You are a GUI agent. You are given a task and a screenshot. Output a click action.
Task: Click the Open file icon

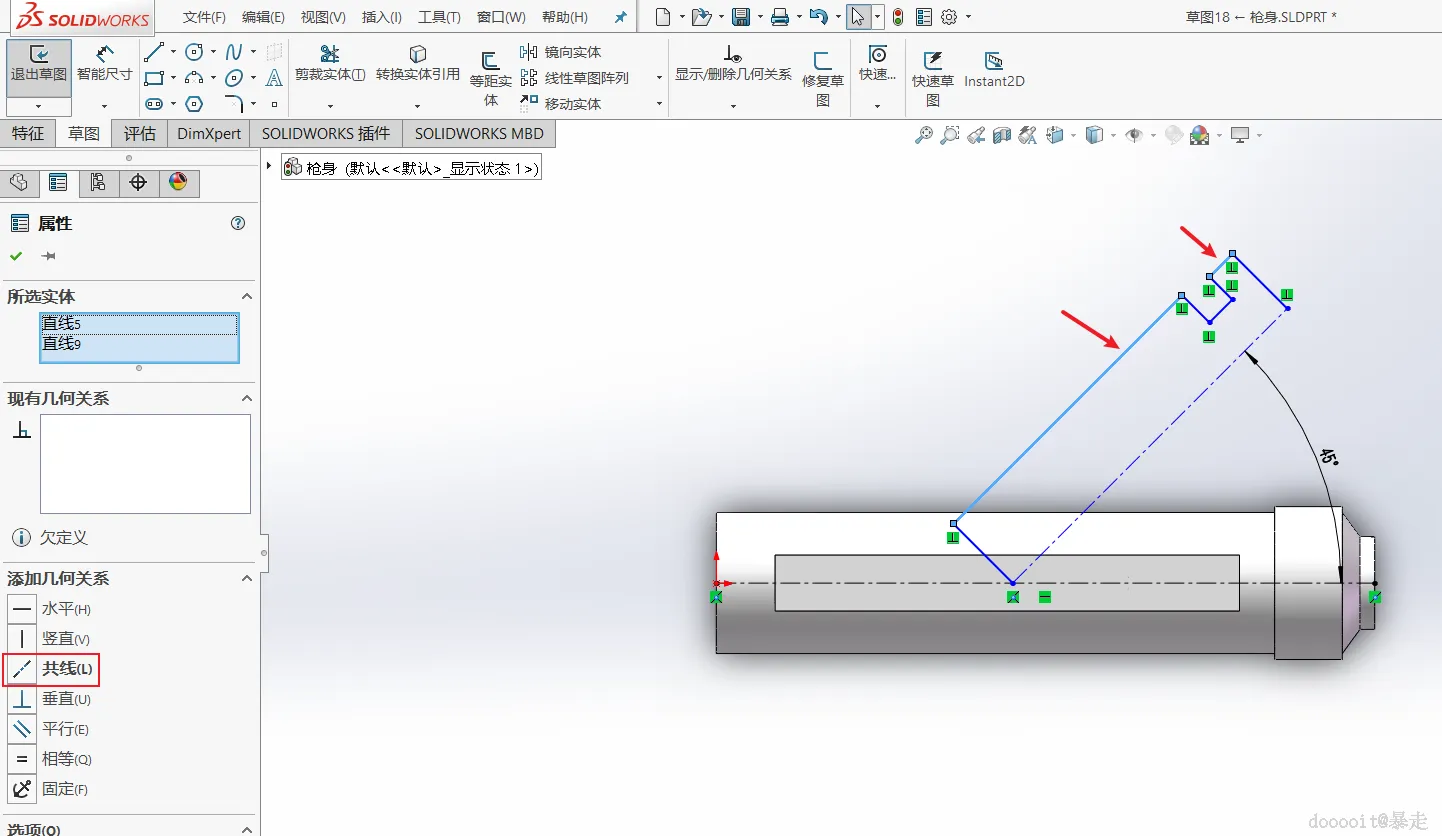pyautogui.click(x=702, y=17)
